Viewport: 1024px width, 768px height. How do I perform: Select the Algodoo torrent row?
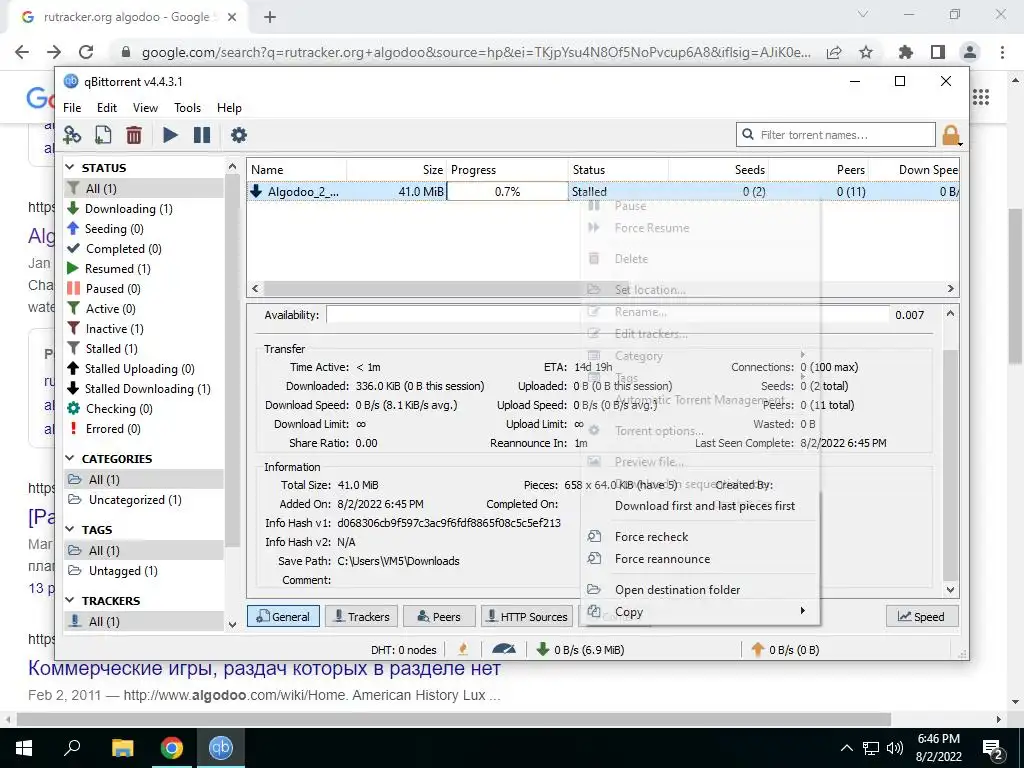(602, 191)
